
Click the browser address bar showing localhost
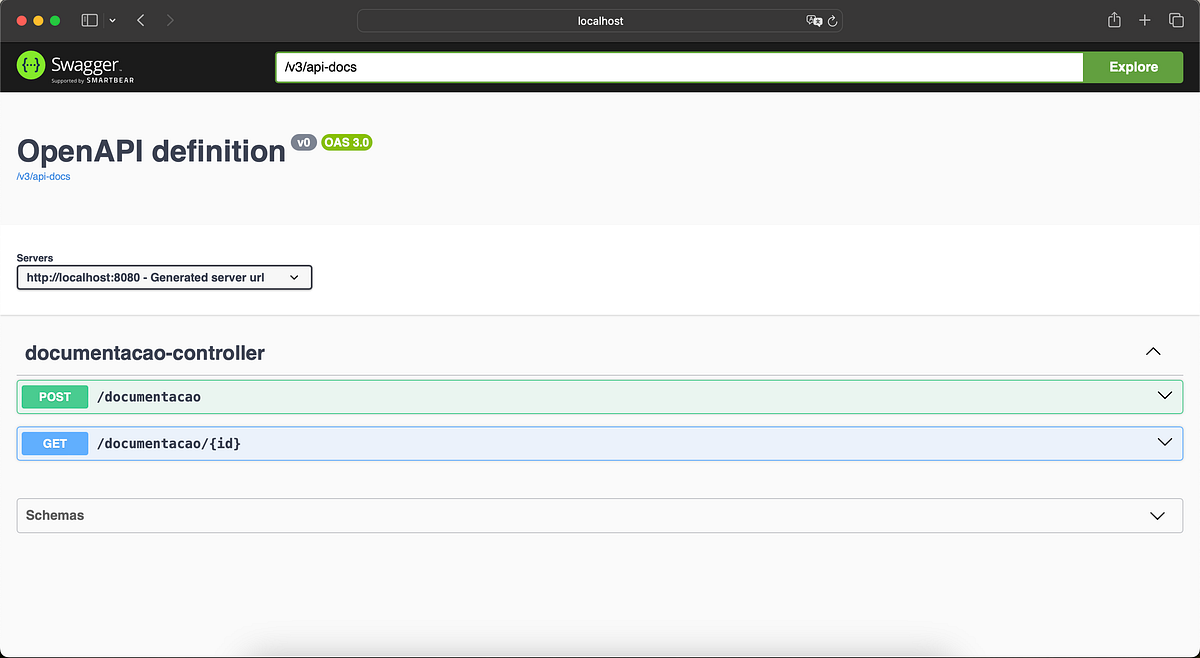600,20
